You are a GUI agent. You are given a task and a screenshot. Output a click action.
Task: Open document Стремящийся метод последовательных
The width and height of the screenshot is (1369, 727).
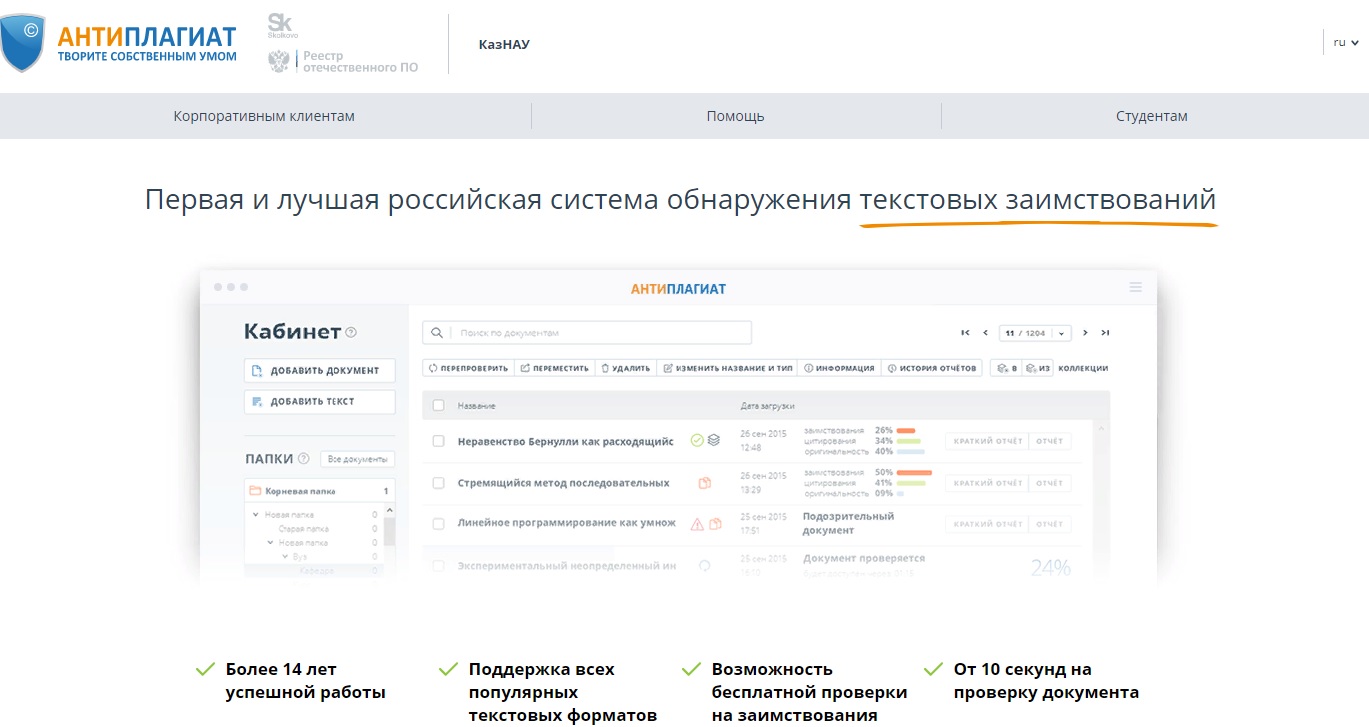[x=563, y=483]
